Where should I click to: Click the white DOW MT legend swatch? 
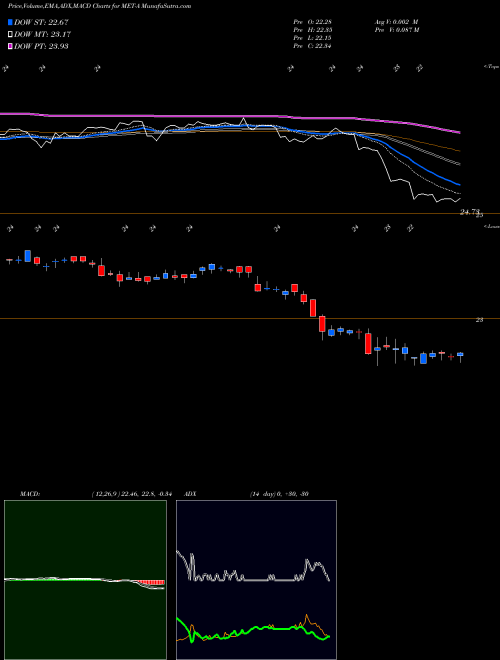point(10,35)
